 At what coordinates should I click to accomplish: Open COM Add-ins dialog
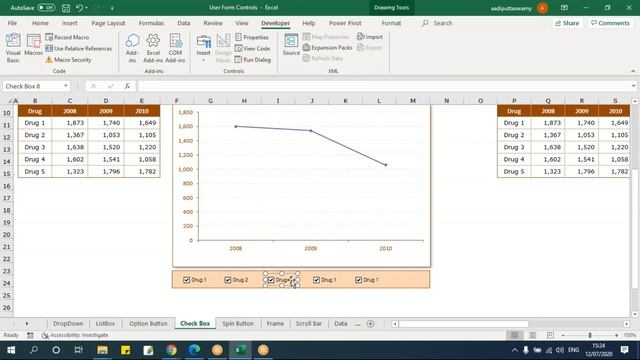(176, 48)
